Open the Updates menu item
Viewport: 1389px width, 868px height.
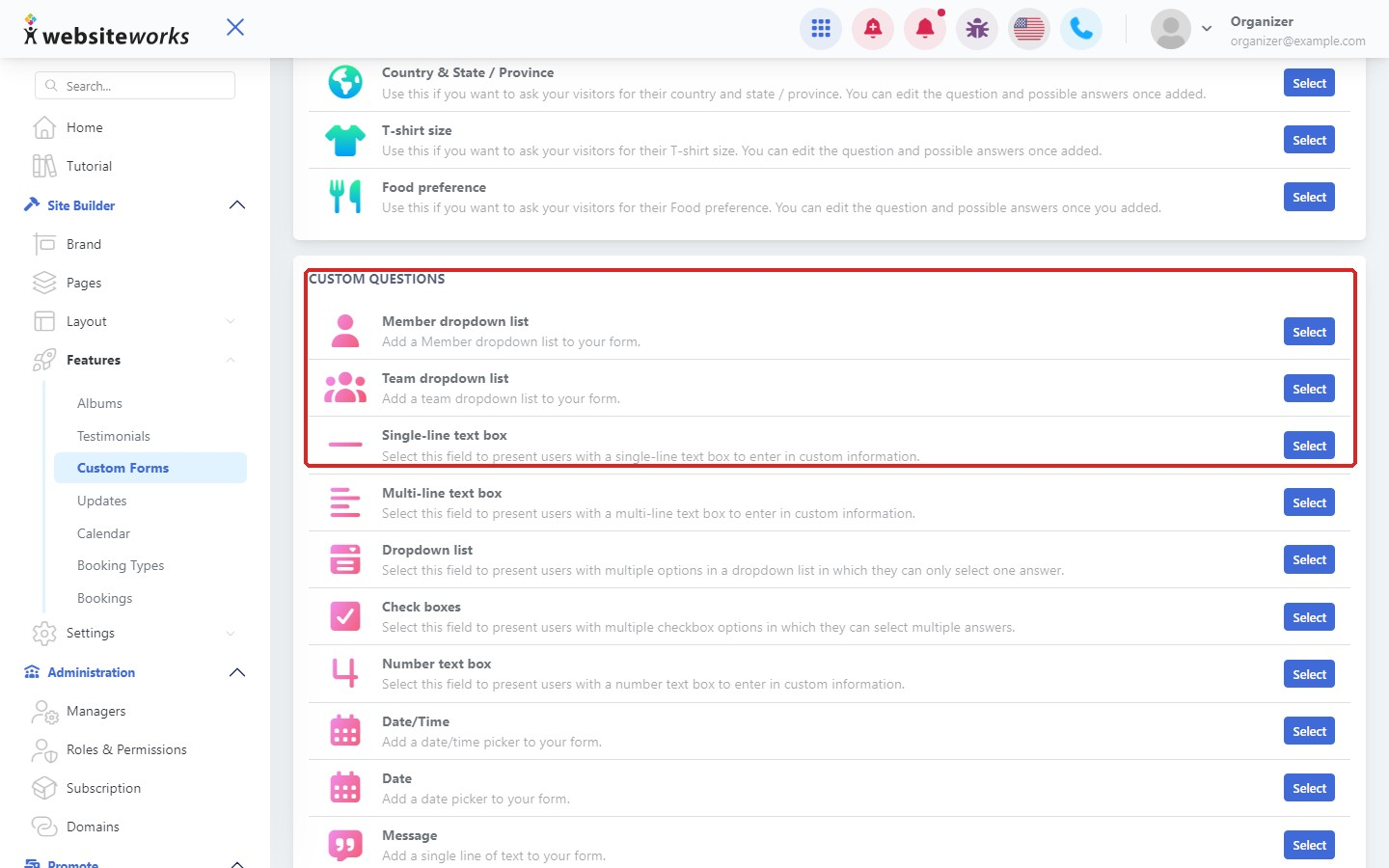[x=102, y=501]
